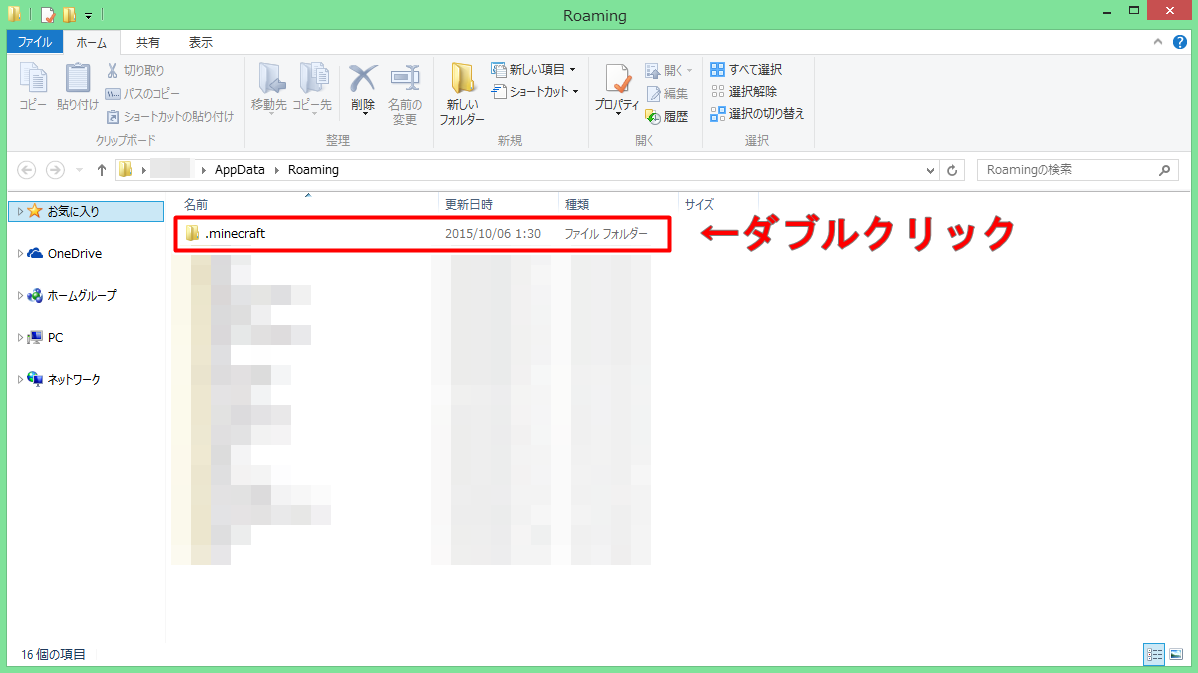
Task: Click Invert selection (選択の切り替え)
Action: click(x=757, y=114)
